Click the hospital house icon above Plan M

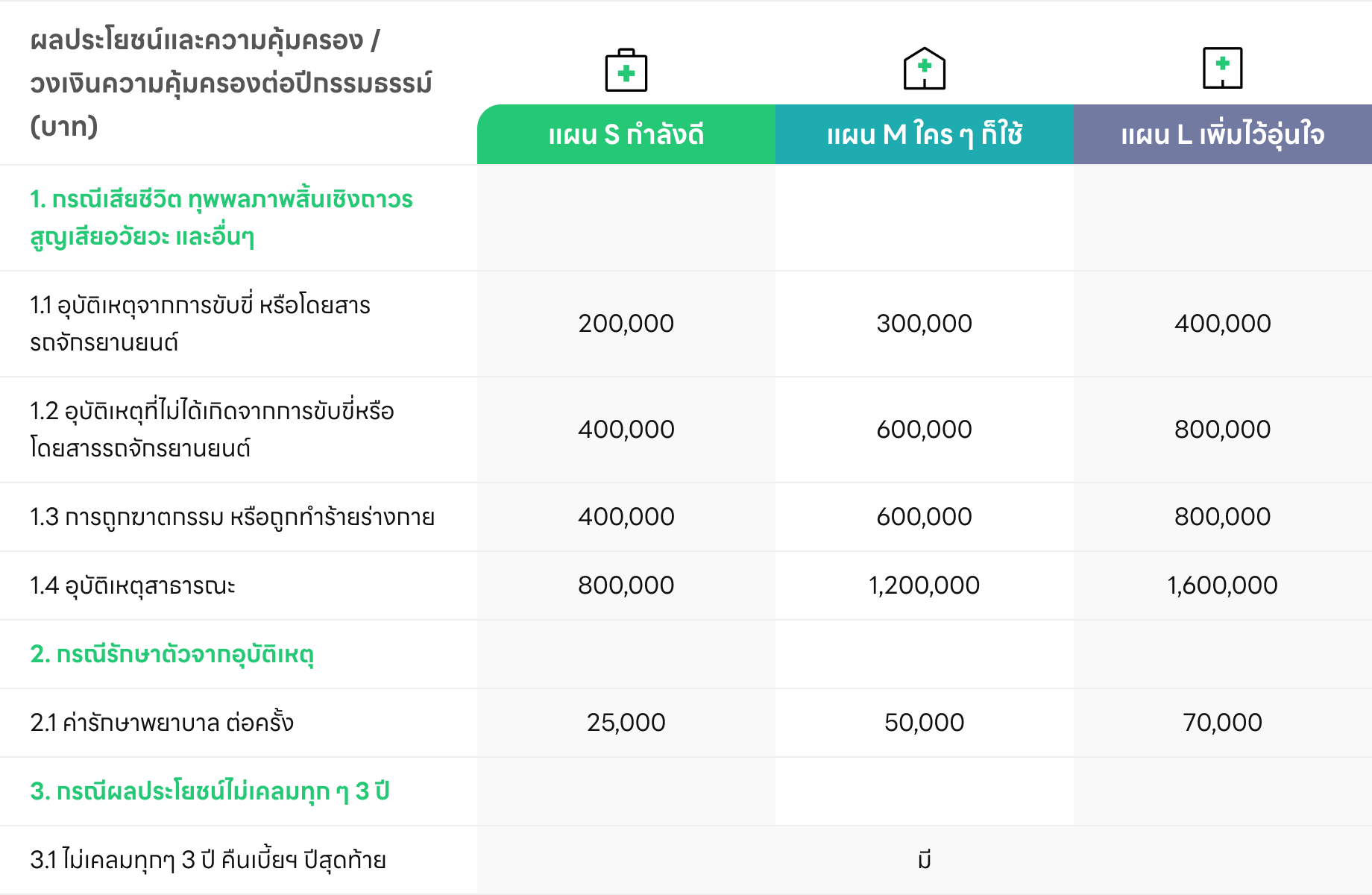pos(924,69)
